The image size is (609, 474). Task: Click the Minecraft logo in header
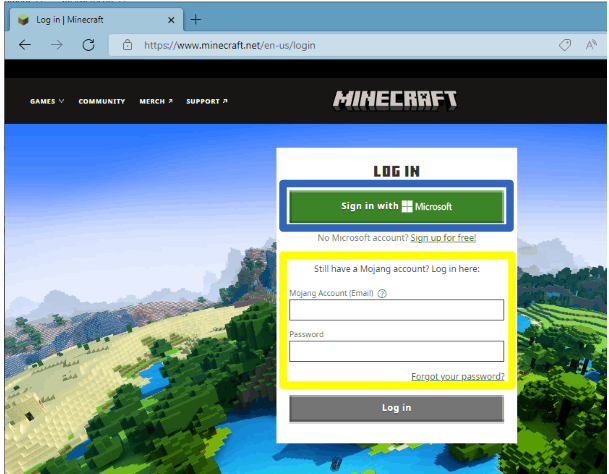[x=395, y=100]
